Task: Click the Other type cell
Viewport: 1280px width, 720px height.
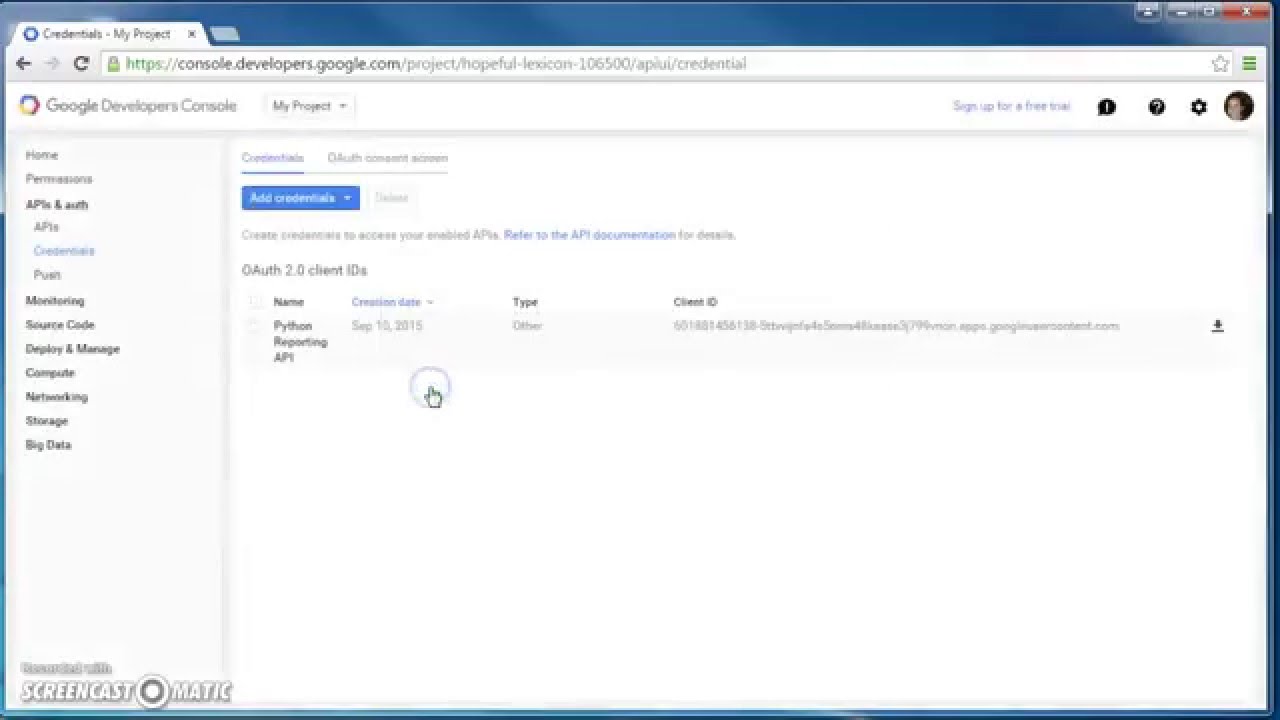Action: coord(527,326)
